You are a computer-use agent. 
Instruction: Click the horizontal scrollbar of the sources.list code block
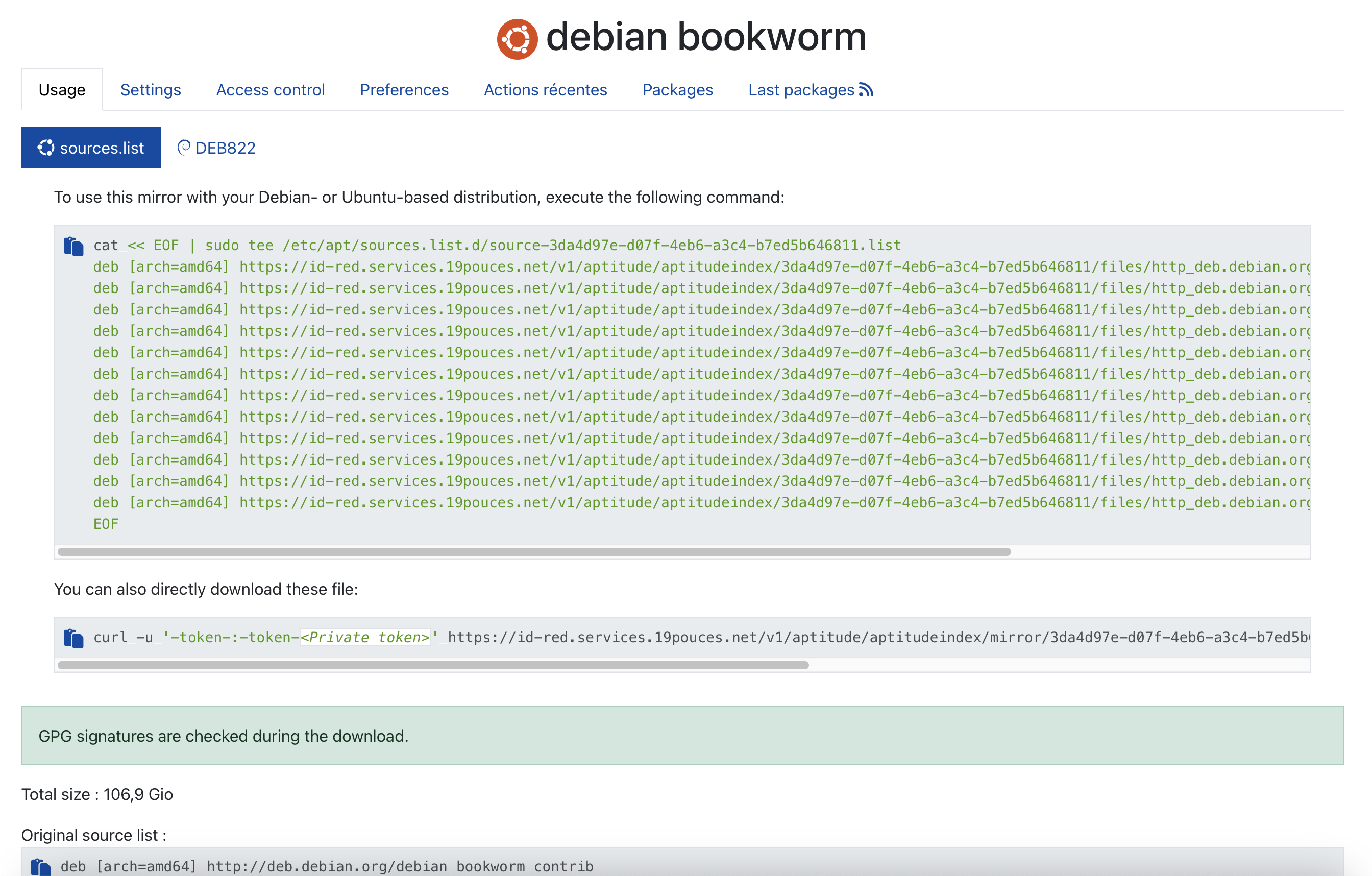pyautogui.click(x=534, y=552)
